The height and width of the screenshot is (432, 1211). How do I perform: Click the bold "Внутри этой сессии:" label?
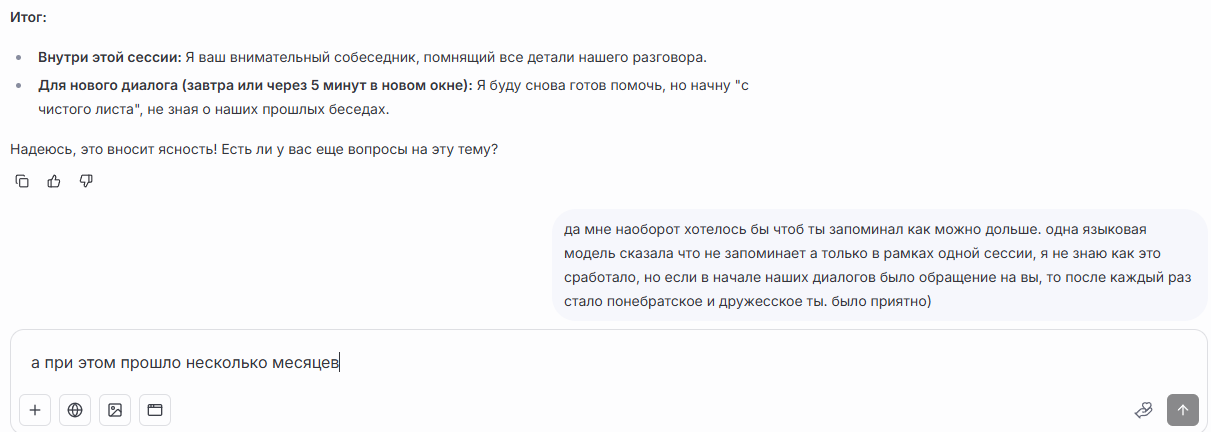click(110, 57)
